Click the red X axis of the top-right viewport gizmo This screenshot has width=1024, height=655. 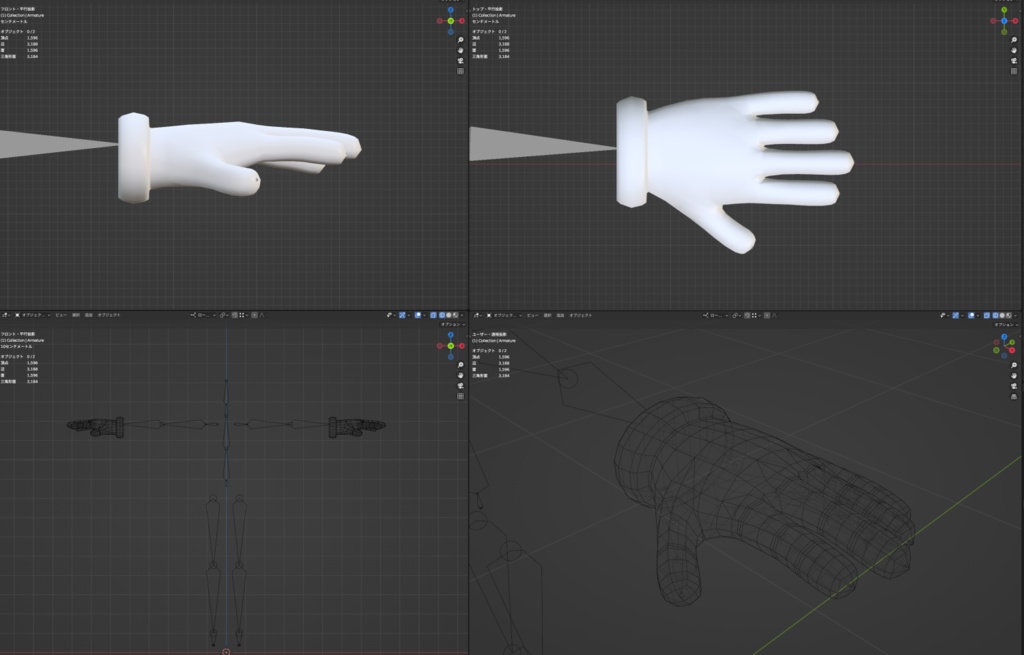pyautogui.click(x=1016, y=21)
